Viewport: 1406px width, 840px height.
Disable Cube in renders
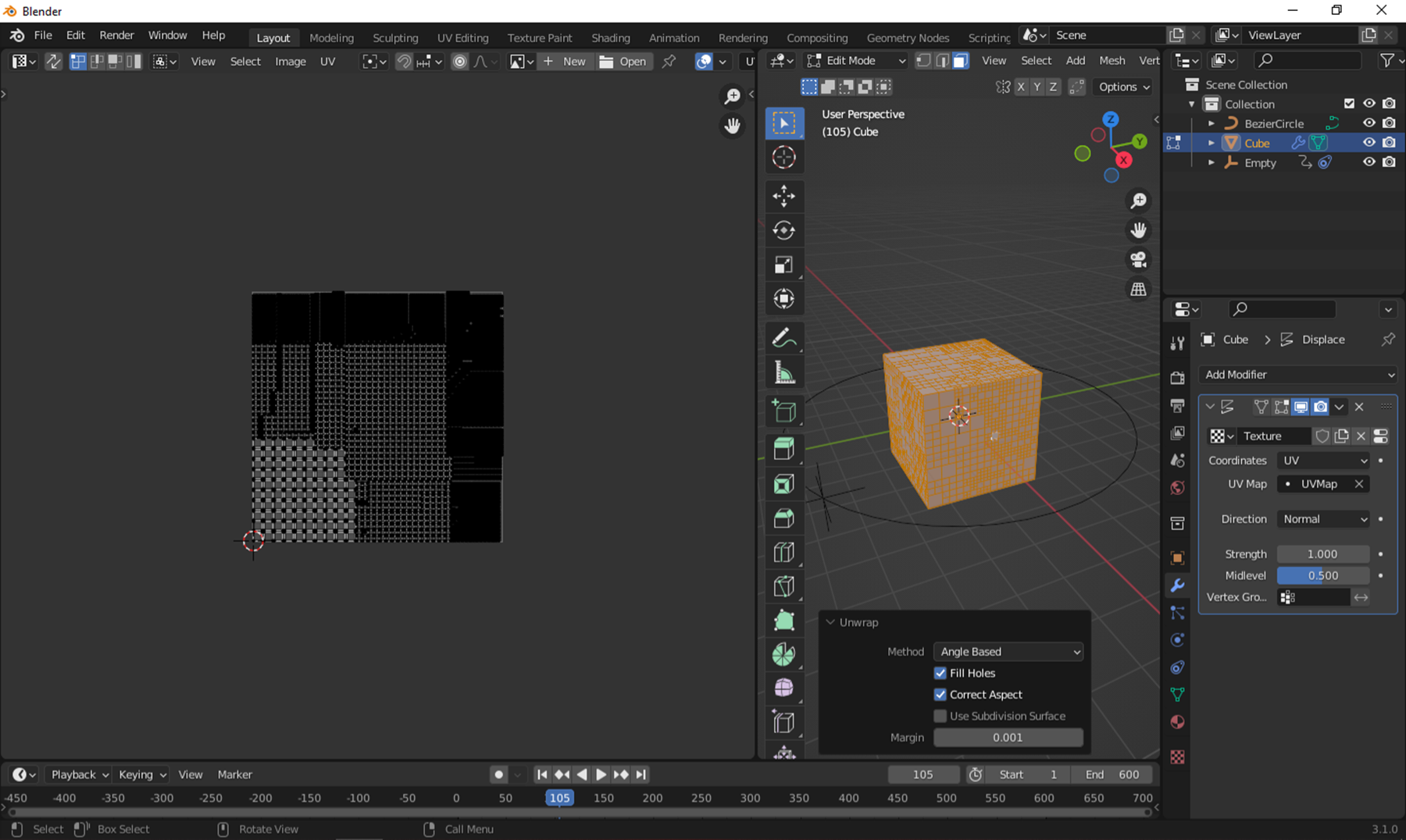tap(1389, 143)
